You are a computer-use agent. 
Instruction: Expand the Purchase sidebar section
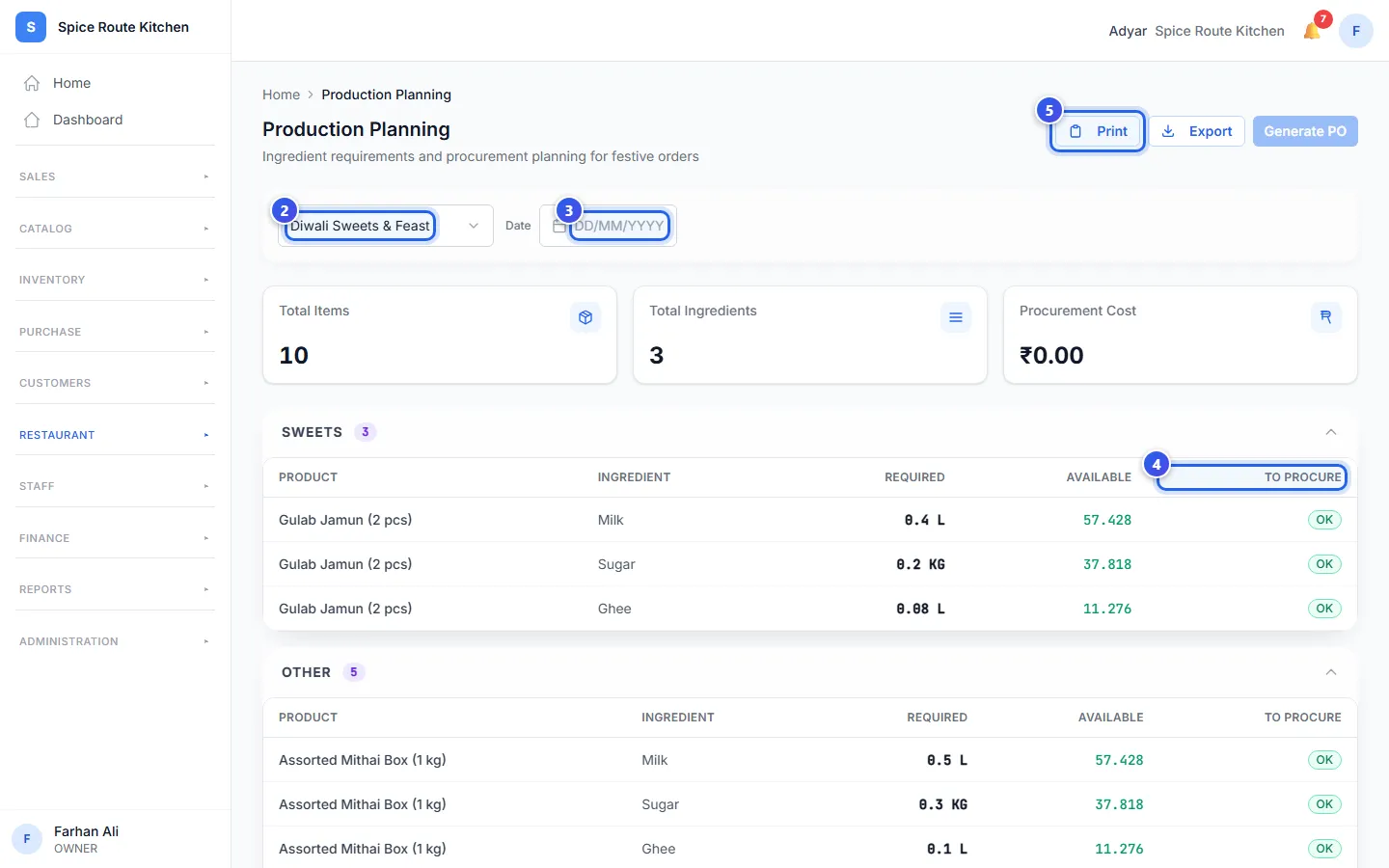[115, 332]
